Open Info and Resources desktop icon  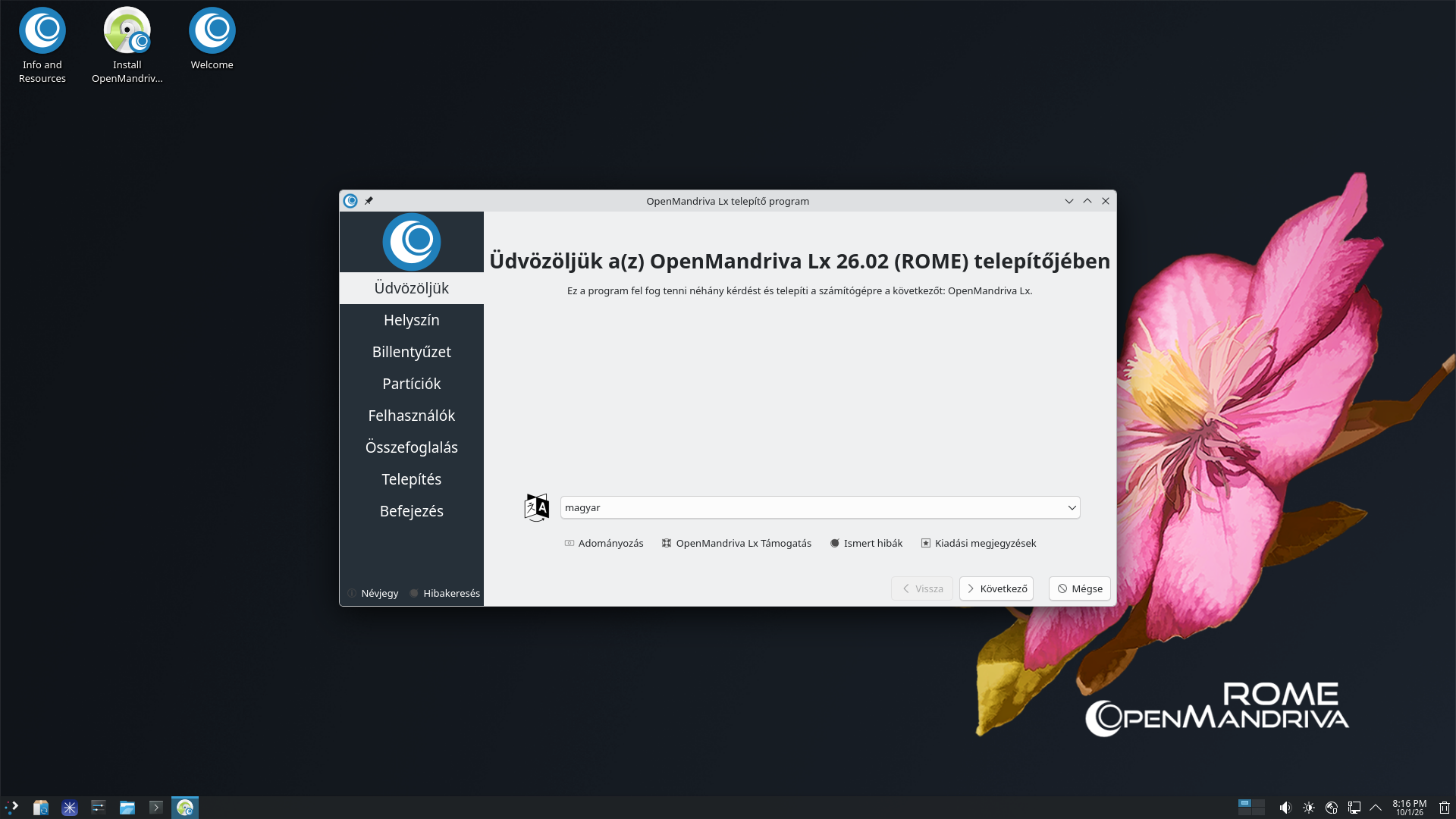click(x=42, y=45)
